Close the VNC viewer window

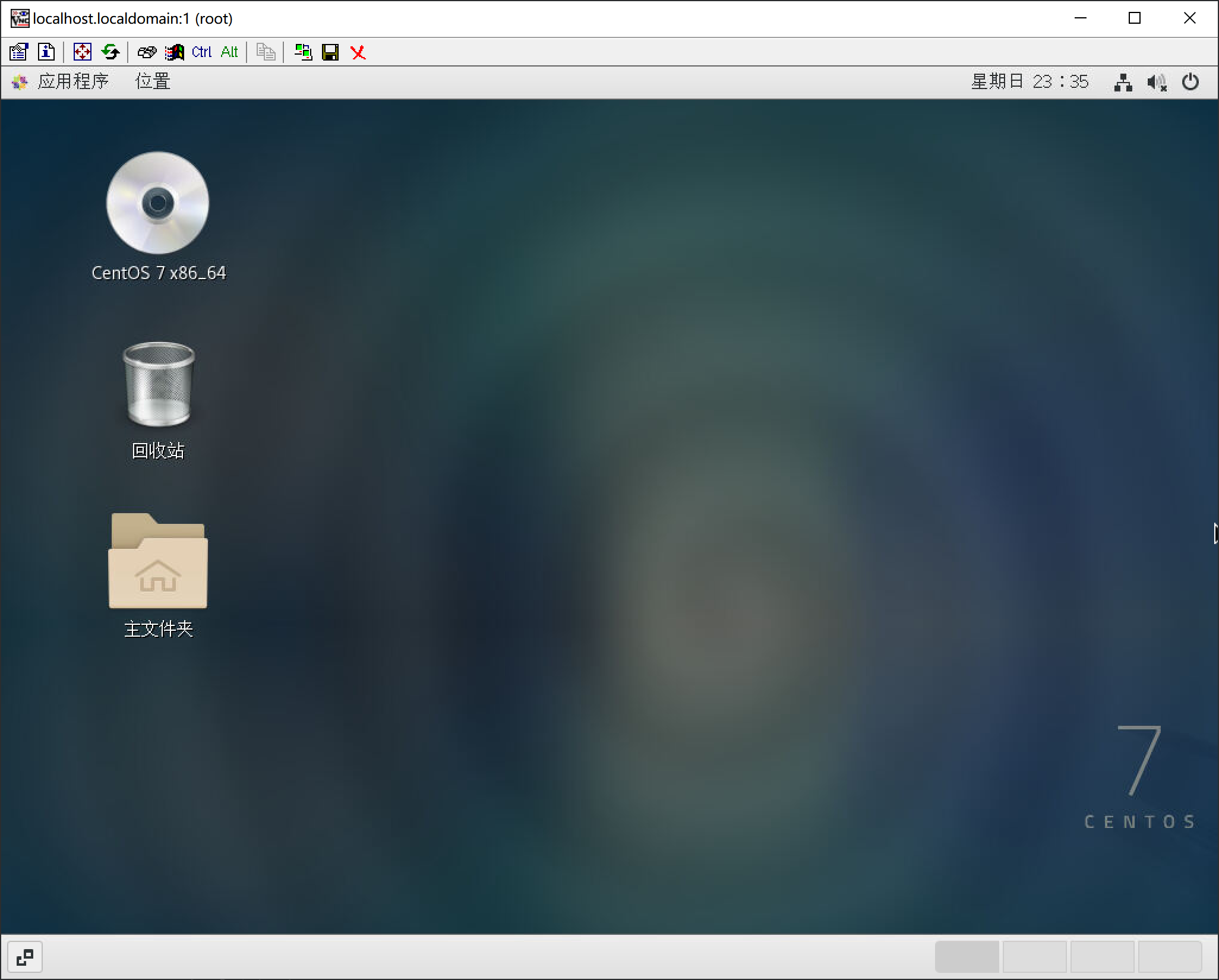[1189, 18]
